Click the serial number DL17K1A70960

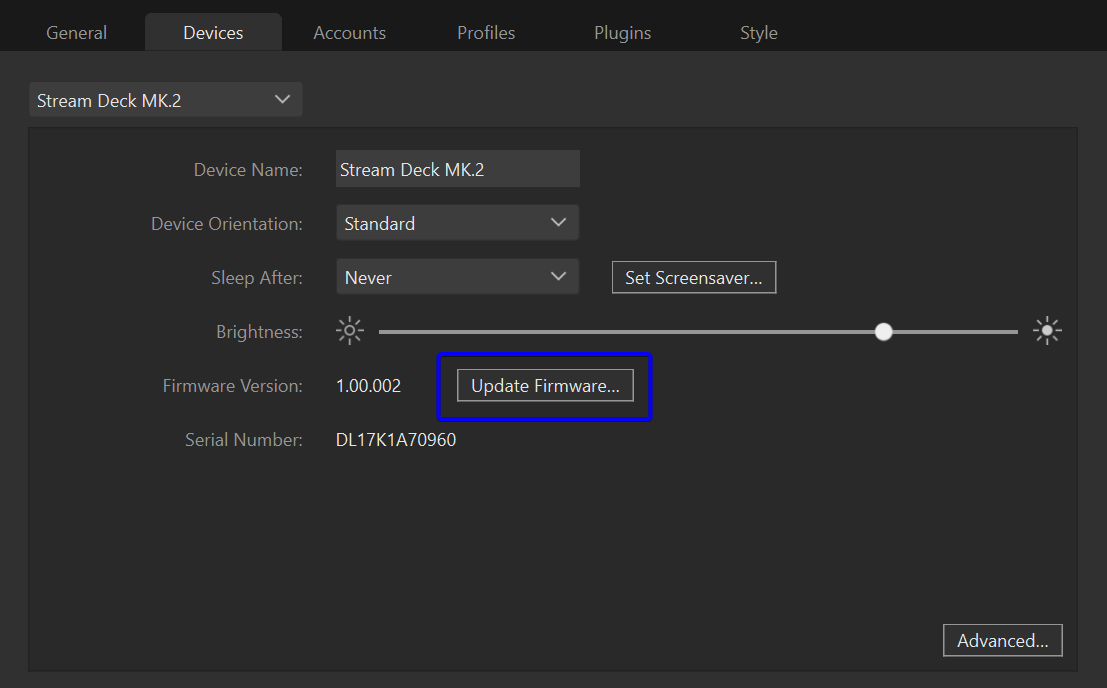tap(396, 440)
